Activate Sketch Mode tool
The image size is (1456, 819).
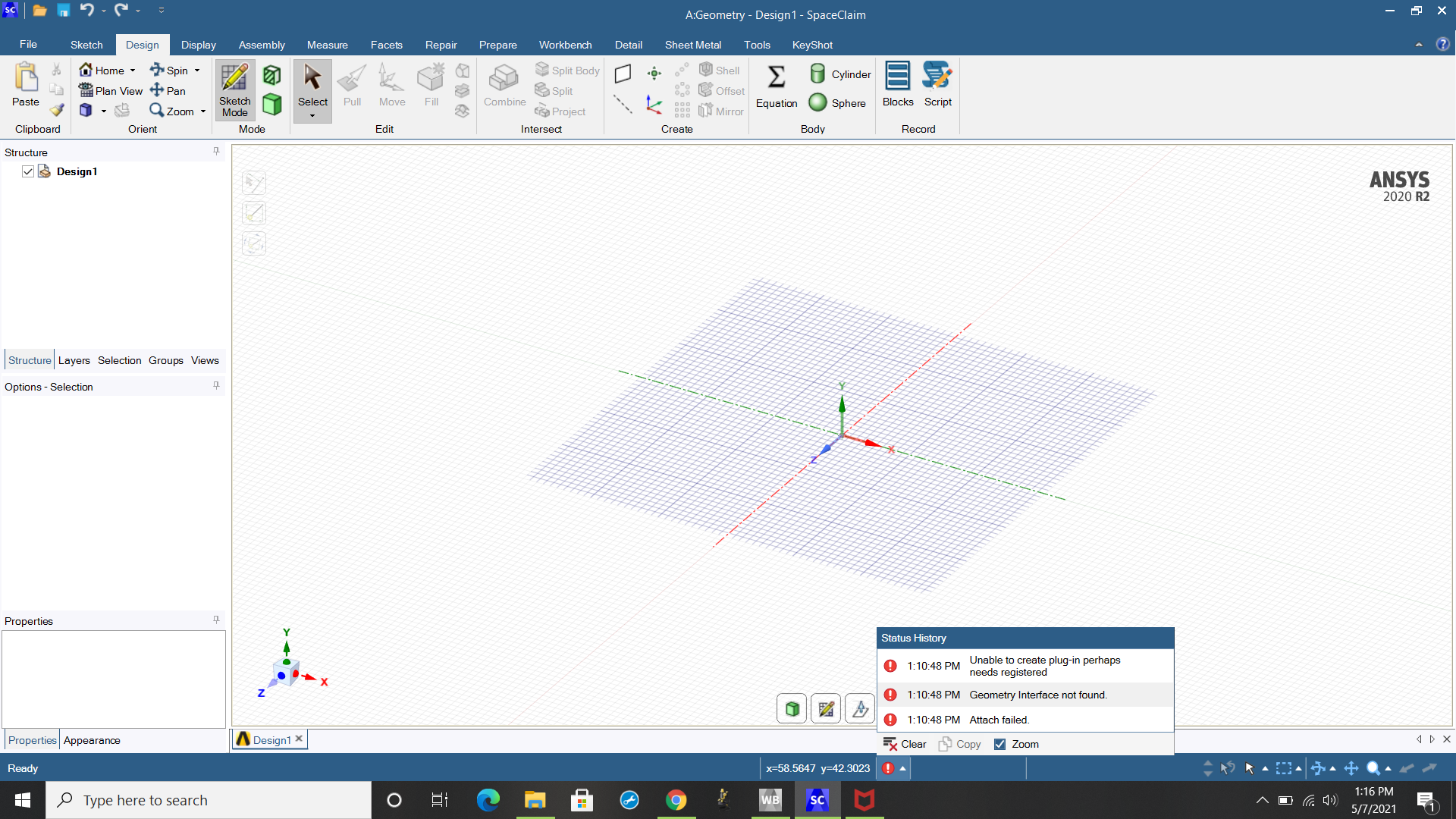pos(234,89)
